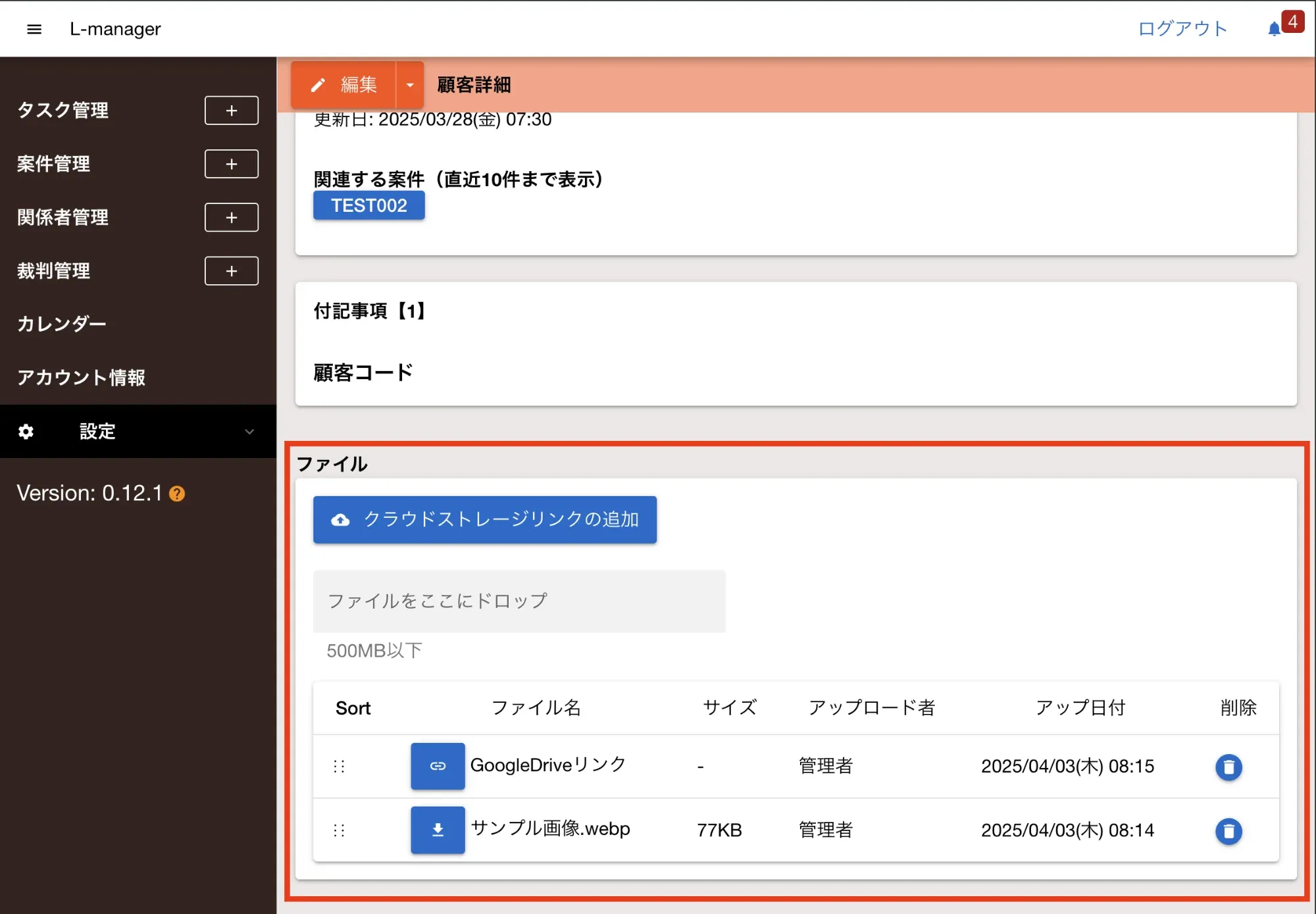Add a new task with タスク管理 plus button
Viewport: 1316px width, 914px height.
[231, 111]
